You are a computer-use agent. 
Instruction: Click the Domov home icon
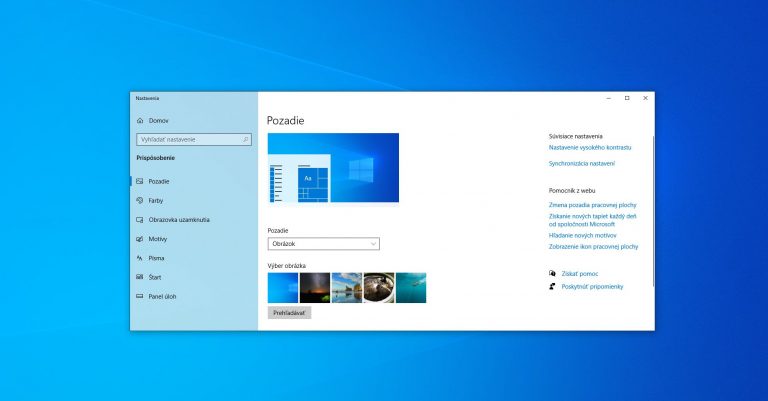pyautogui.click(x=140, y=120)
